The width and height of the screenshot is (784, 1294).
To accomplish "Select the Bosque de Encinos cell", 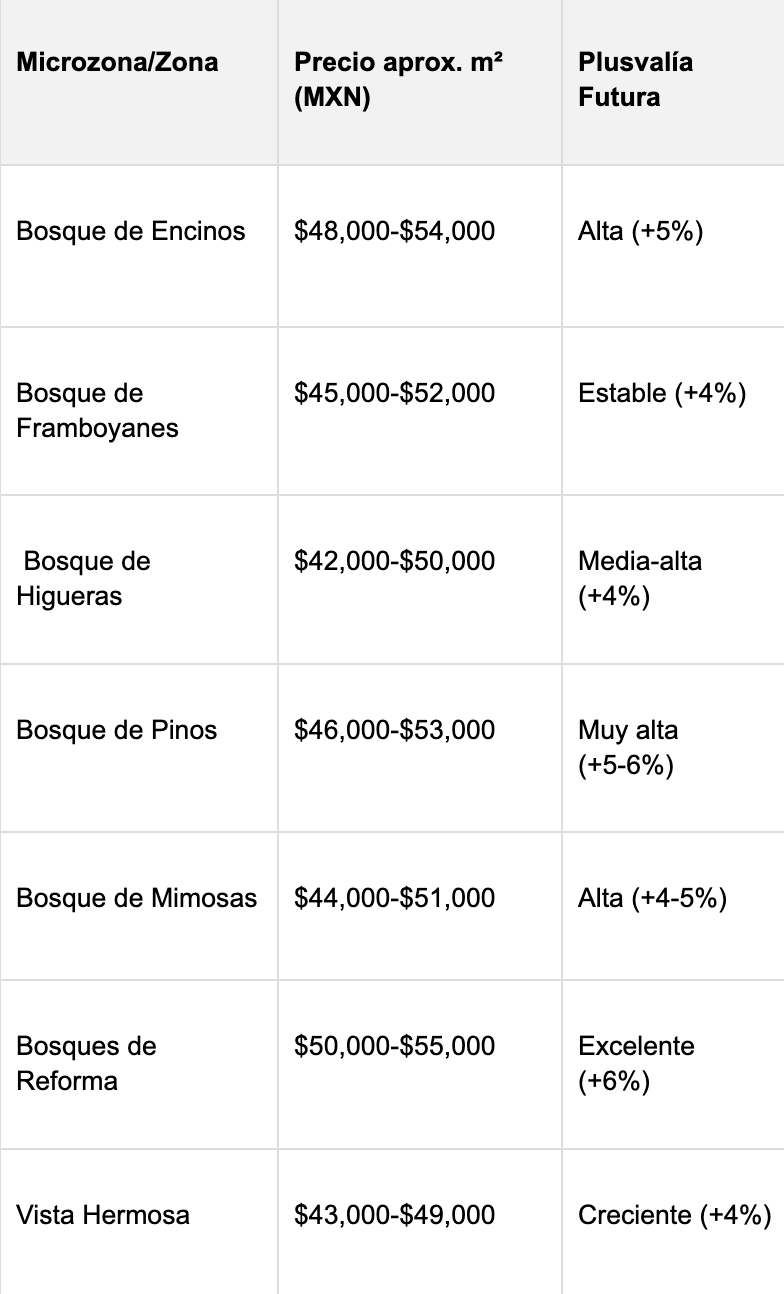I will [130, 232].
